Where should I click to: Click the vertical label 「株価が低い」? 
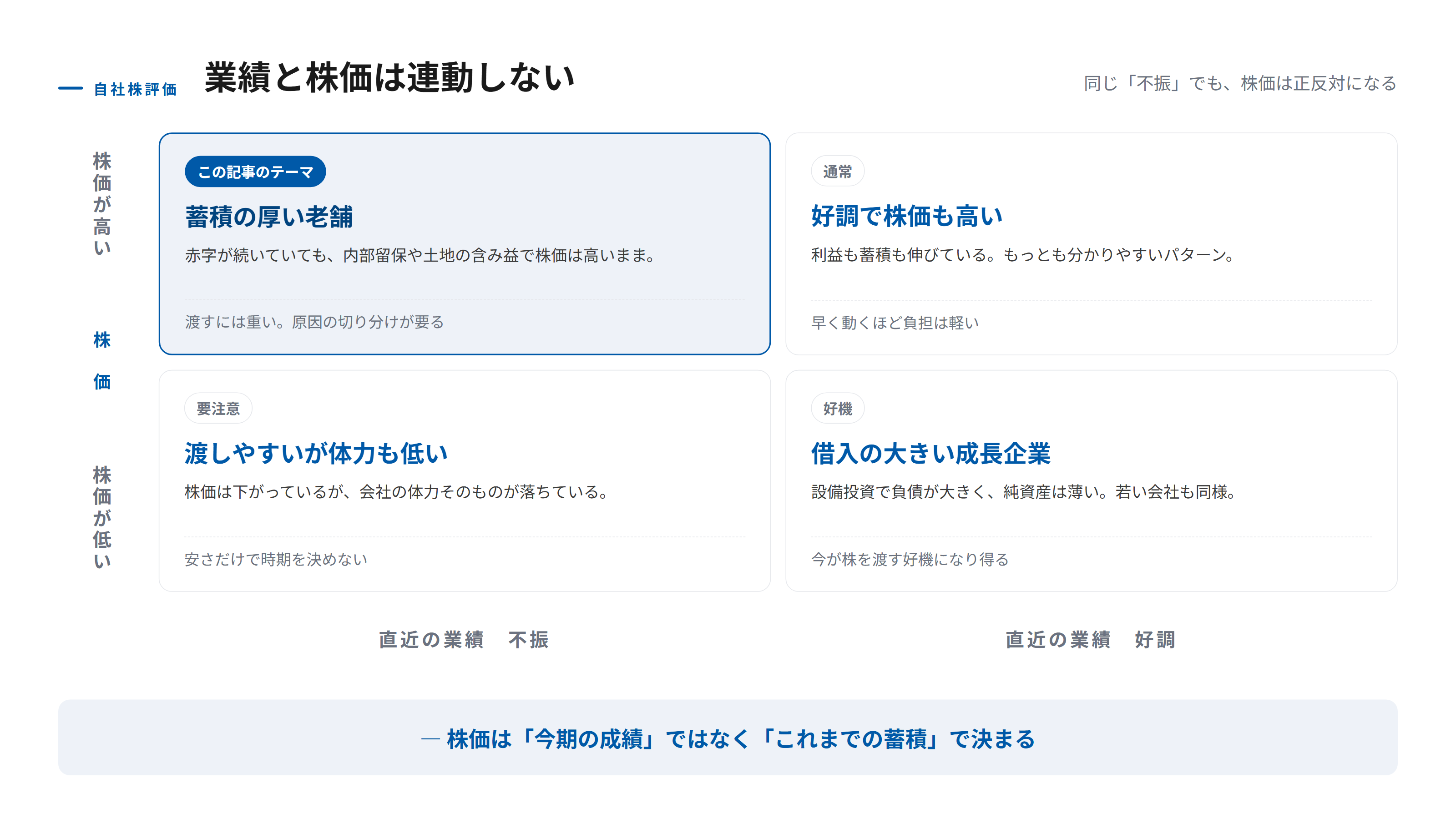[x=102, y=517]
